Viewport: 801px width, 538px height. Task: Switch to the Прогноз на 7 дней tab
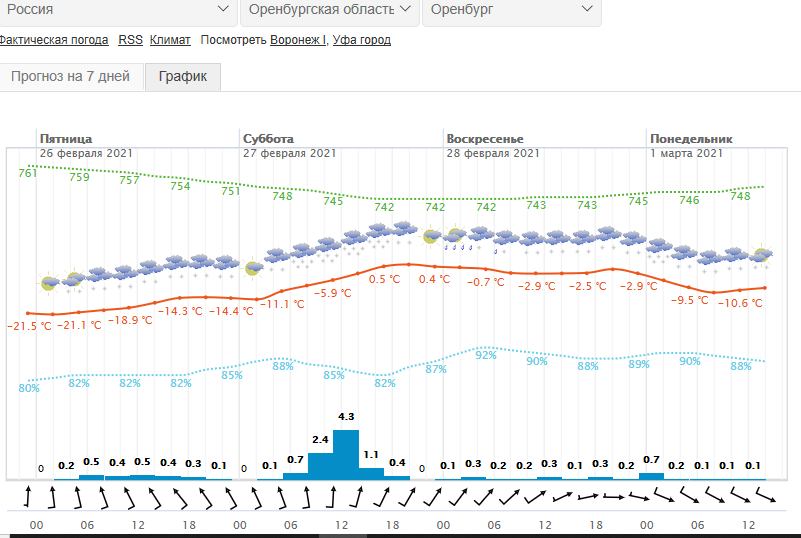[x=70, y=77]
